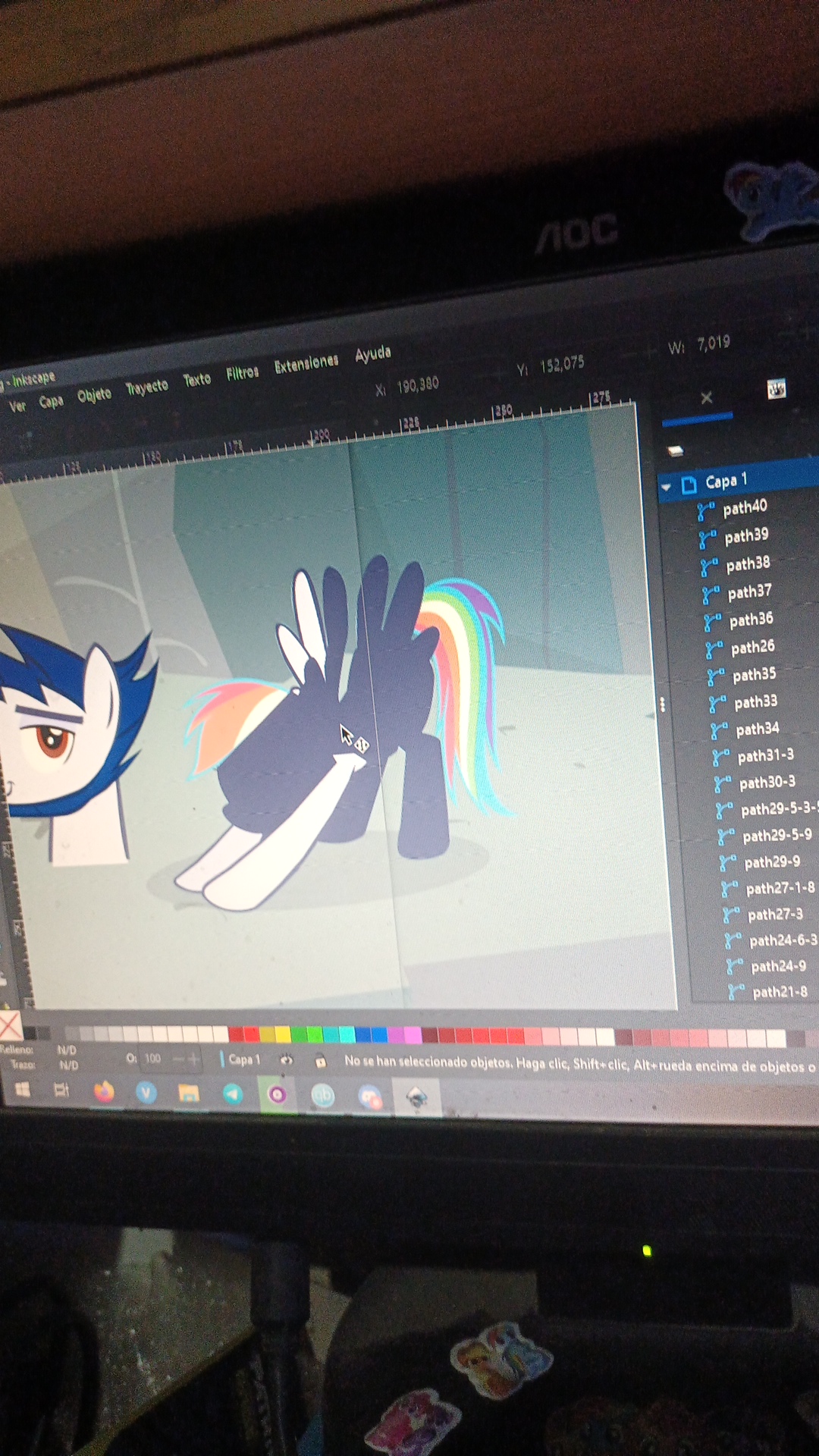Image resolution: width=819 pixels, height=1456 pixels.
Task: Click the path icon beside path35
Action: click(715, 677)
